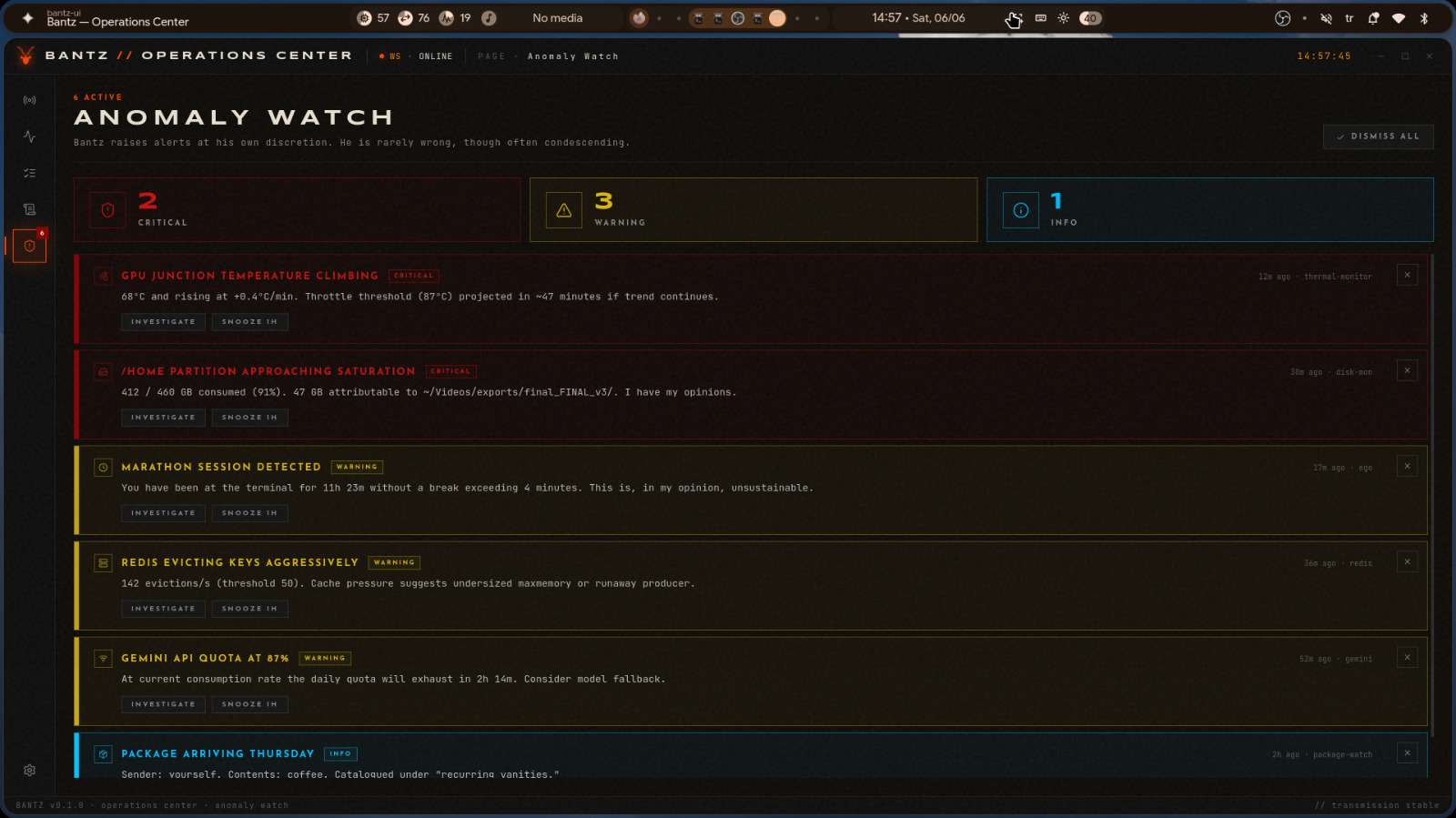
Task: Dismiss the Redis Evicting Keys alert
Action: click(1407, 561)
